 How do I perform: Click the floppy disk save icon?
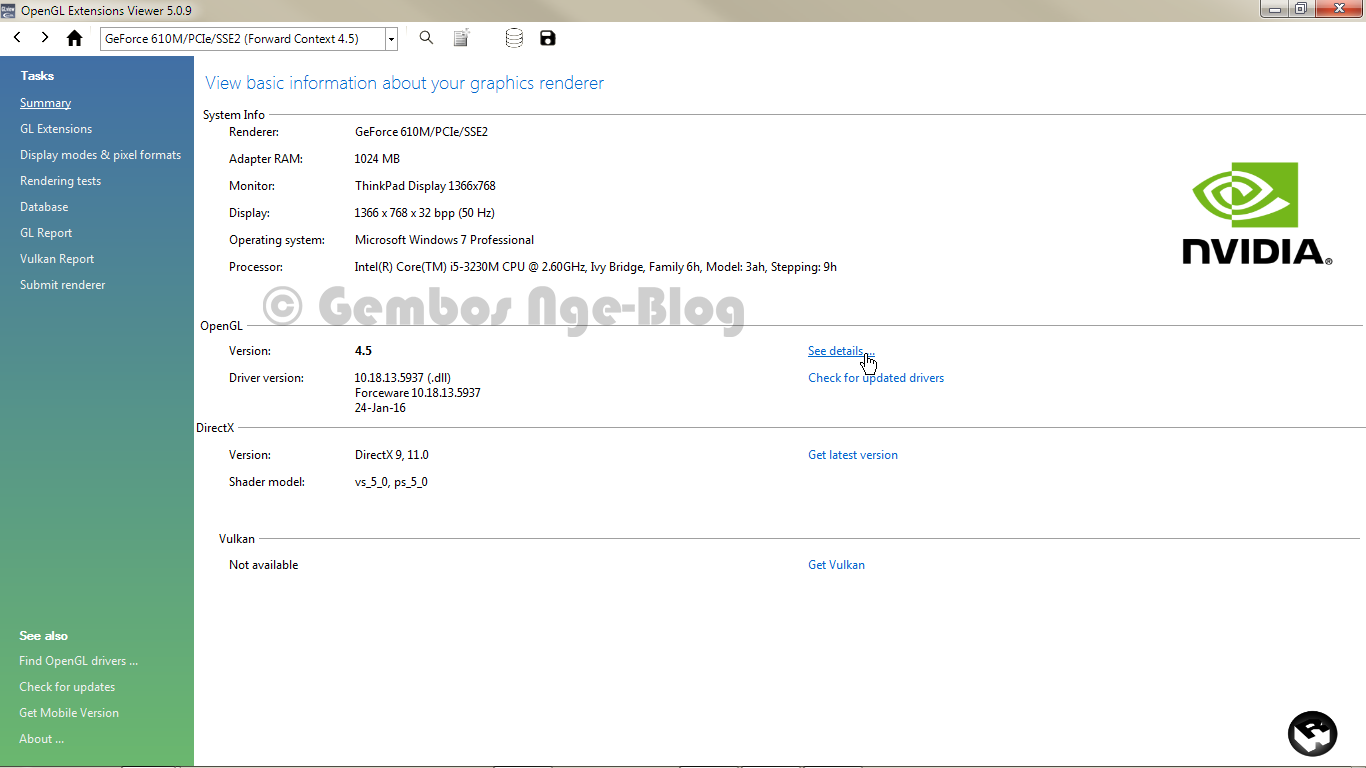[547, 38]
